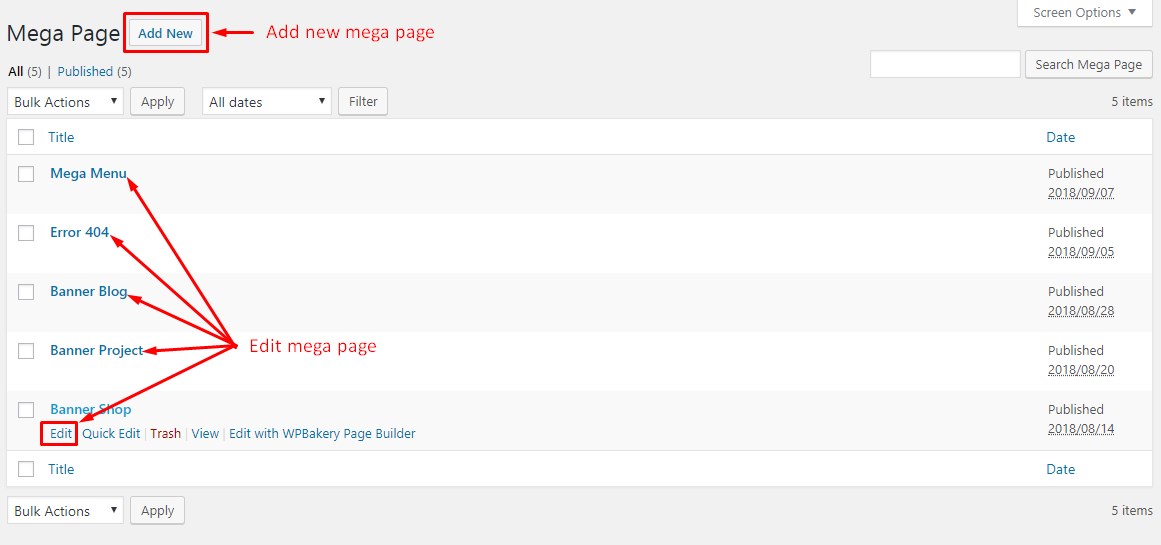This screenshot has width=1161, height=545.
Task: Check the Banner Blog row checkbox
Action: click(x=26, y=292)
